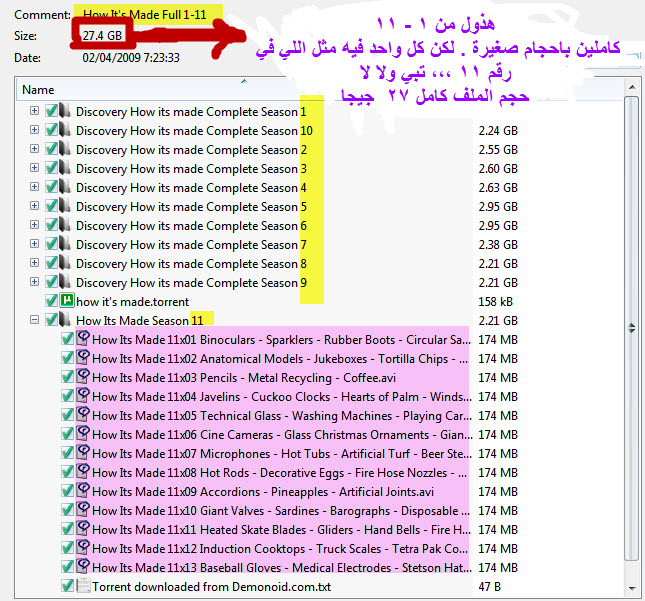The height and width of the screenshot is (601, 645).
Task: Click the Complete Season 9 folder icon
Action: click(x=65, y=281)
